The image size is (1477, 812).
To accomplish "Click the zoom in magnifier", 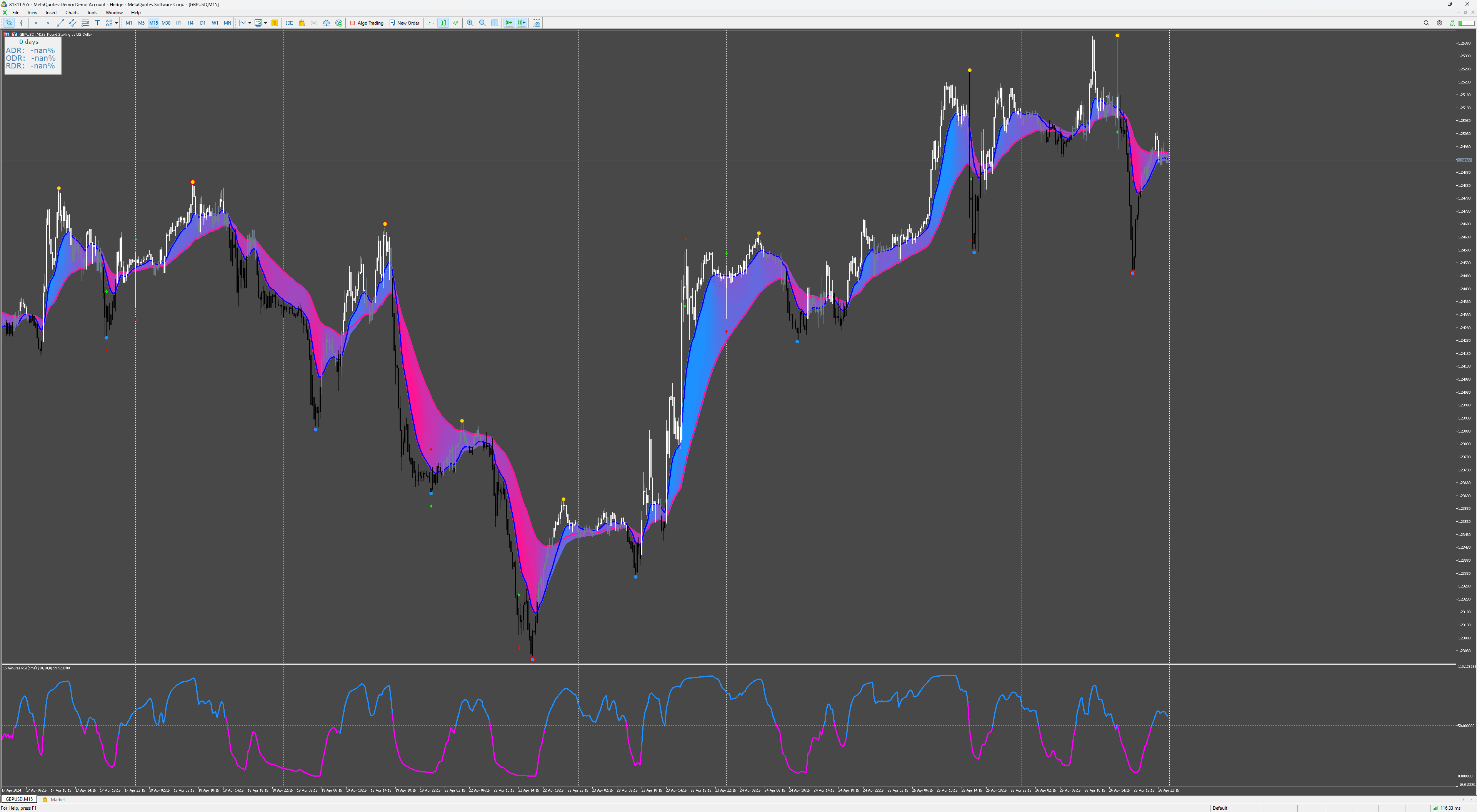I will 470,23.
